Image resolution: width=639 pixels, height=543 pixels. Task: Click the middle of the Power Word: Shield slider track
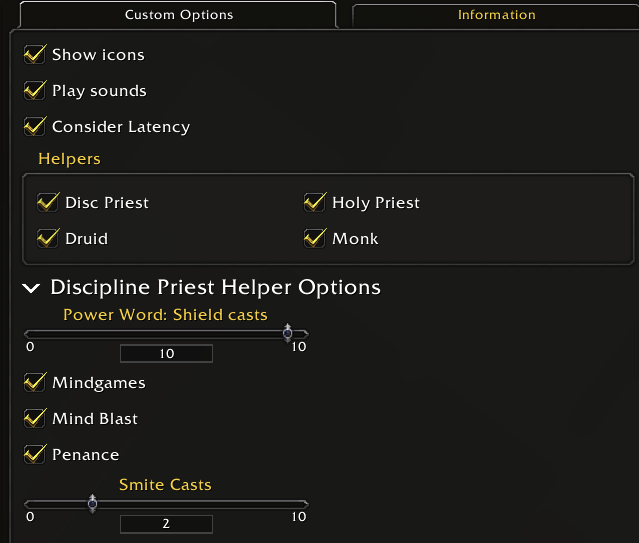[x=166, y=334]
